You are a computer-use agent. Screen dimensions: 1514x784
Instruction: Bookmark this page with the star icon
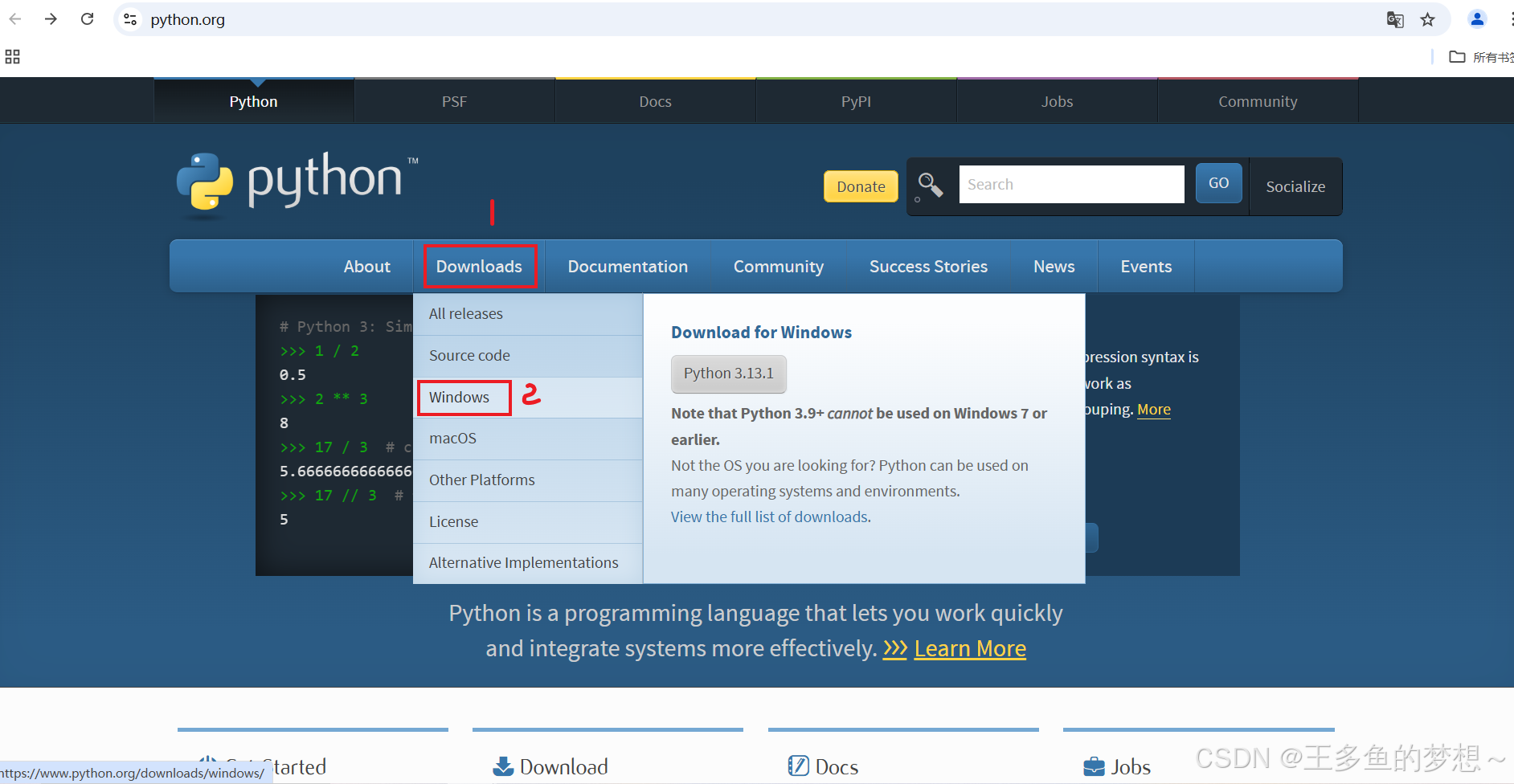1427,19
